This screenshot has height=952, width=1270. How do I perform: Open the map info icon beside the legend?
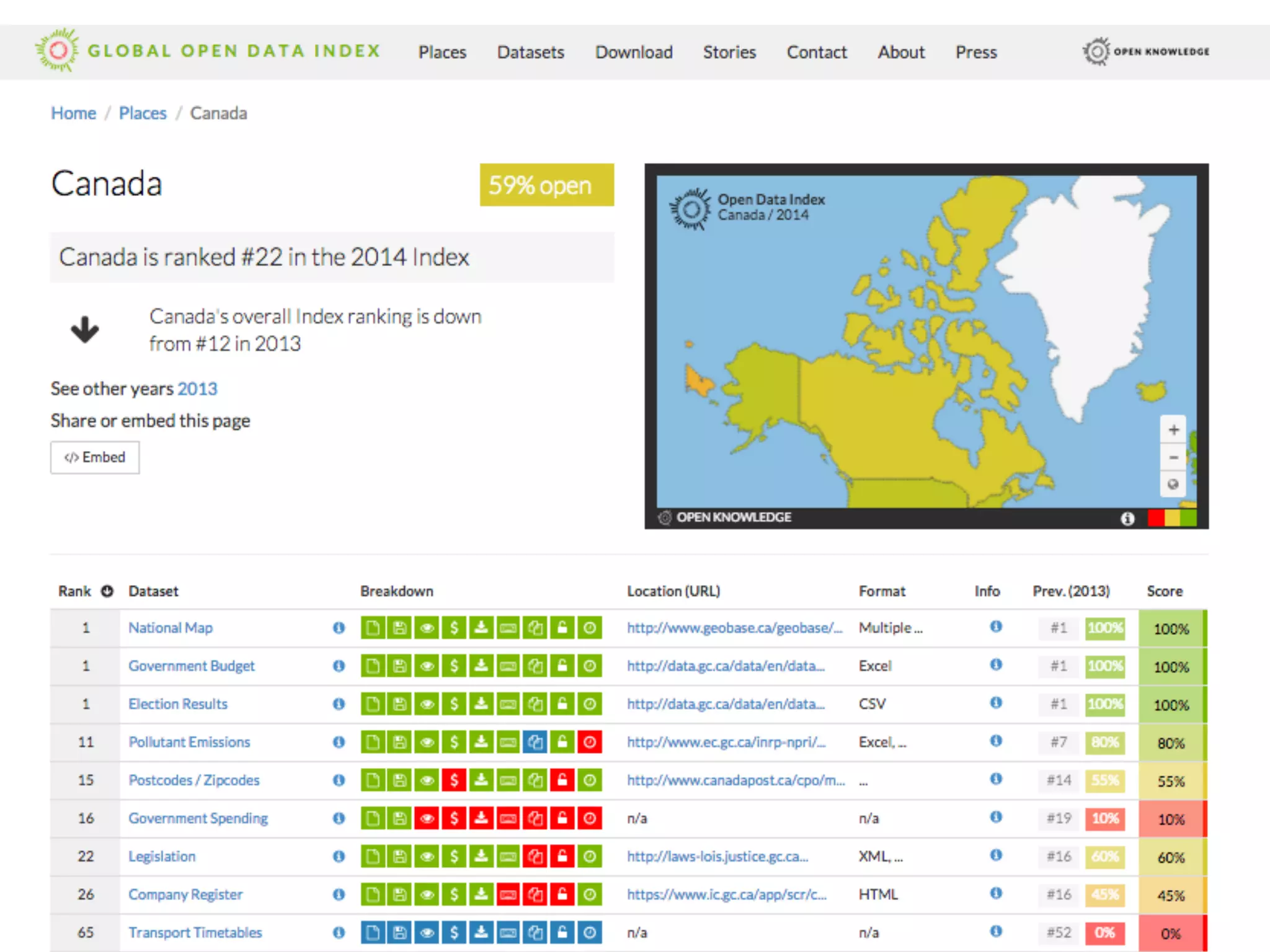pyautogui.click(x=1127, y=518)
